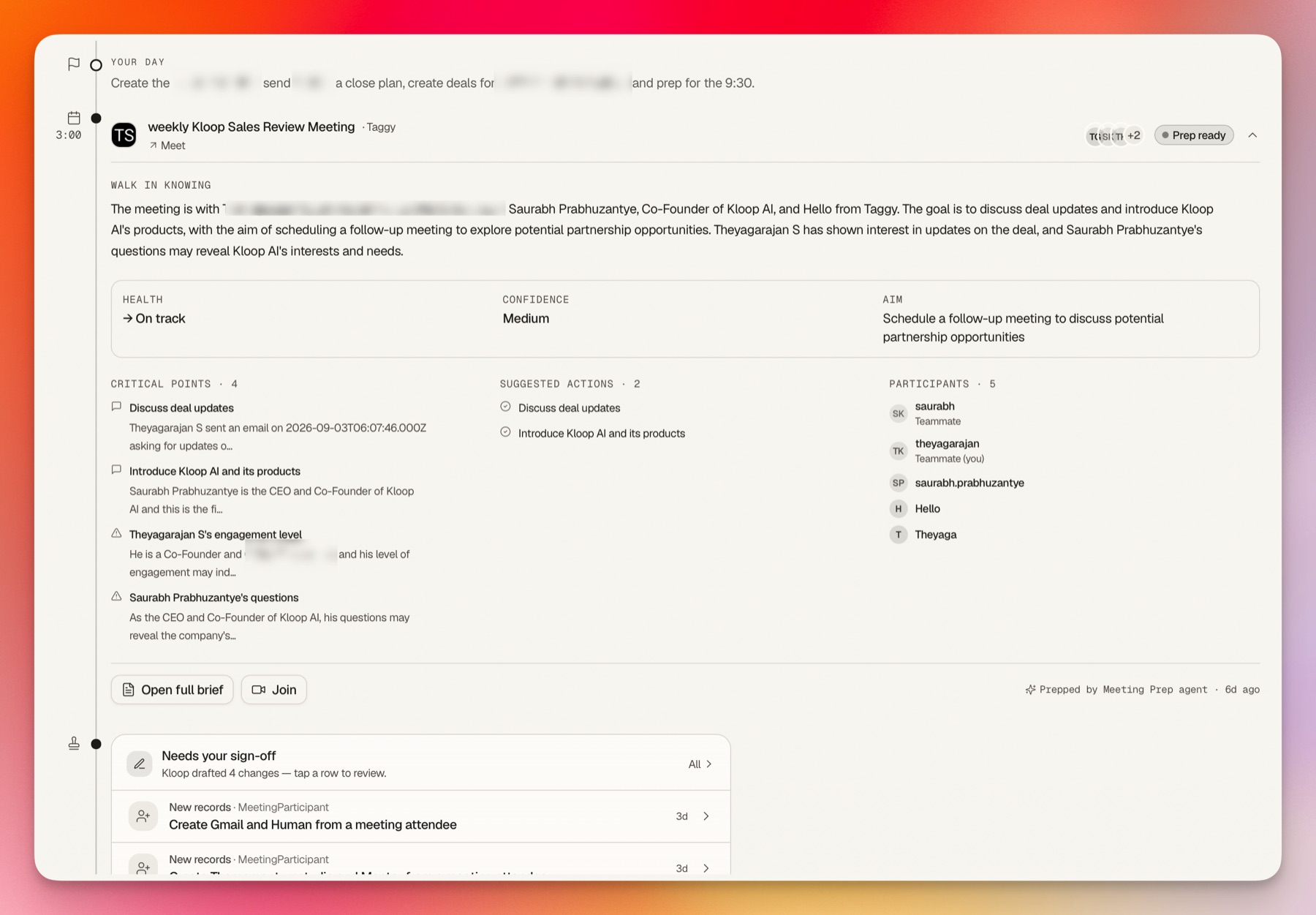This screenshot has height=915, width=1316.
Task: Click the Discuss deal updates critical point title
Action: tap(181, 408)
